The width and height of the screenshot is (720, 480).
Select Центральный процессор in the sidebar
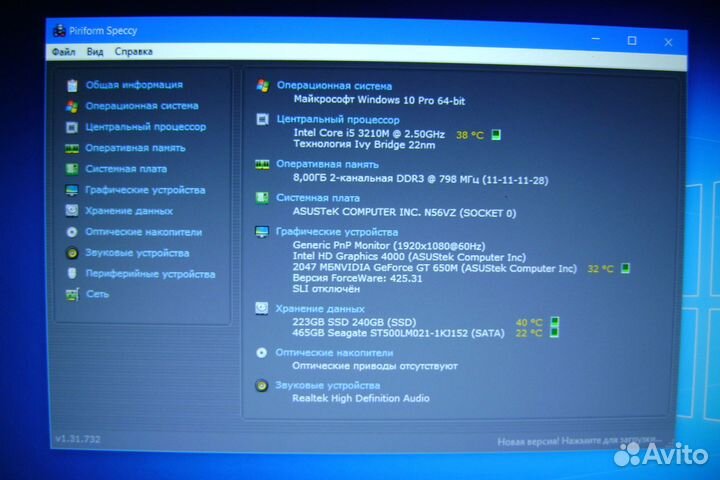tap(146, 127)
